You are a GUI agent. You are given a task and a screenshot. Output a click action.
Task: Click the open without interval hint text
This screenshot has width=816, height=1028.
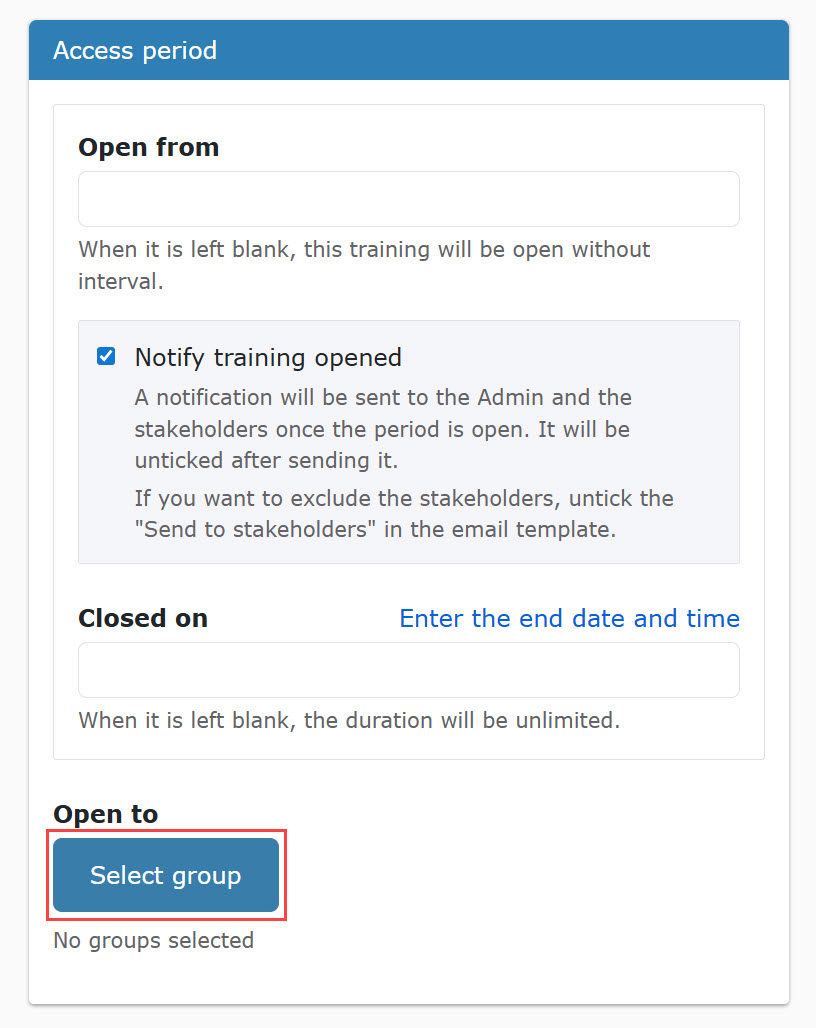(364, 266)
